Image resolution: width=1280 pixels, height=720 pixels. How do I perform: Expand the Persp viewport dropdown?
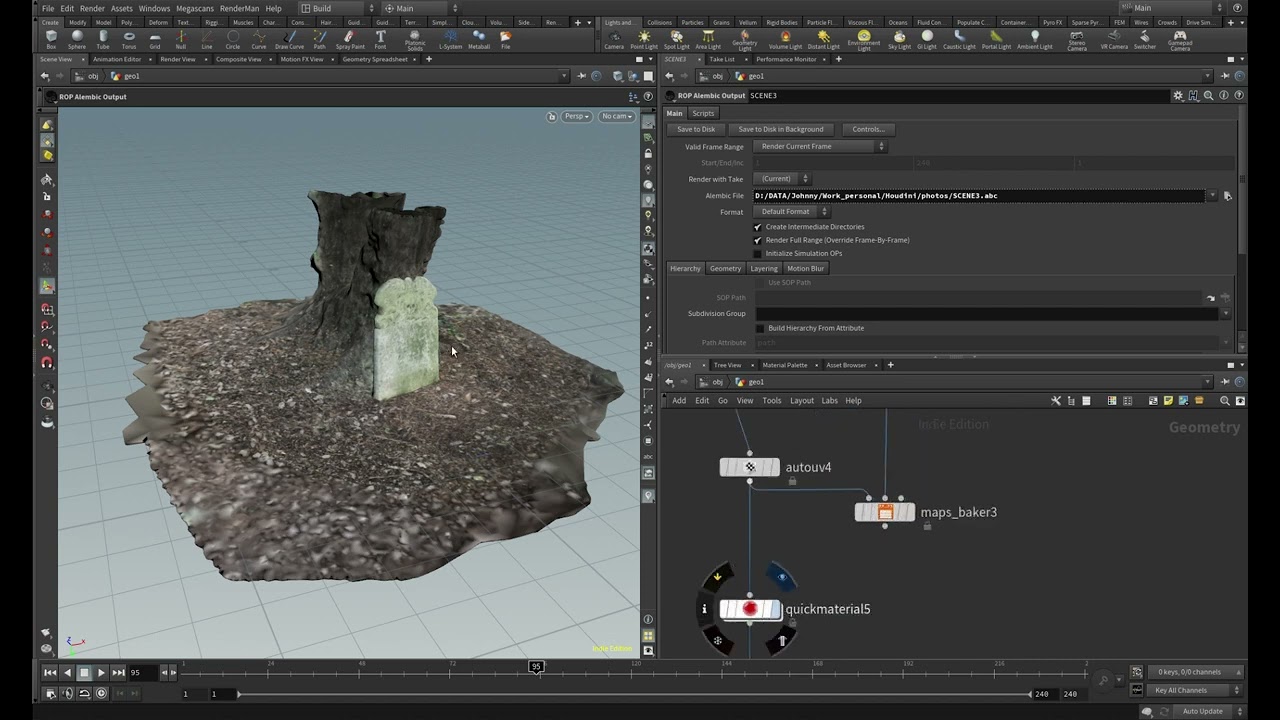pos(577,116)
